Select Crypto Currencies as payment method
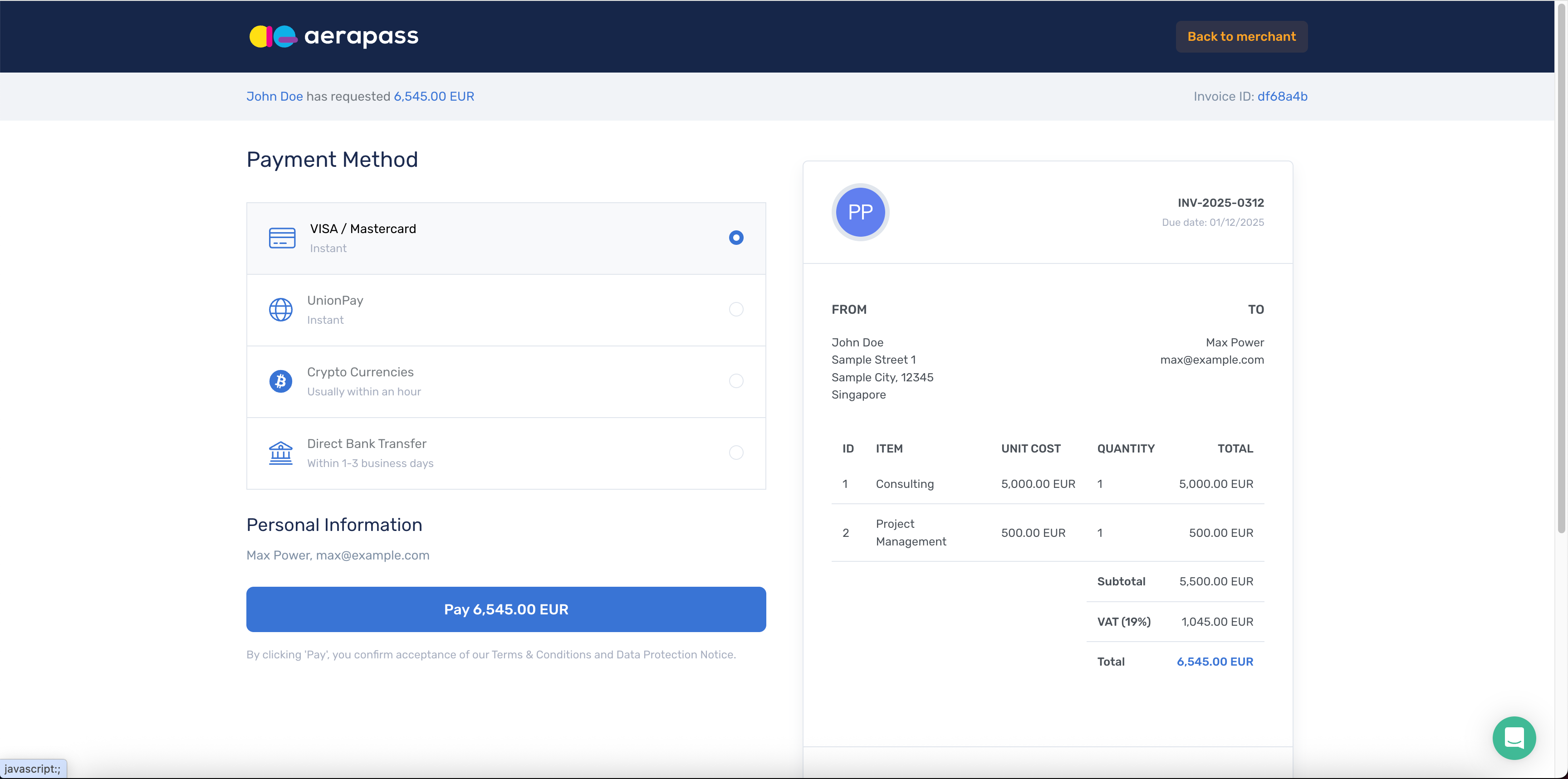The width and height of the screenshot is (1568, 779). pos(735,381)
